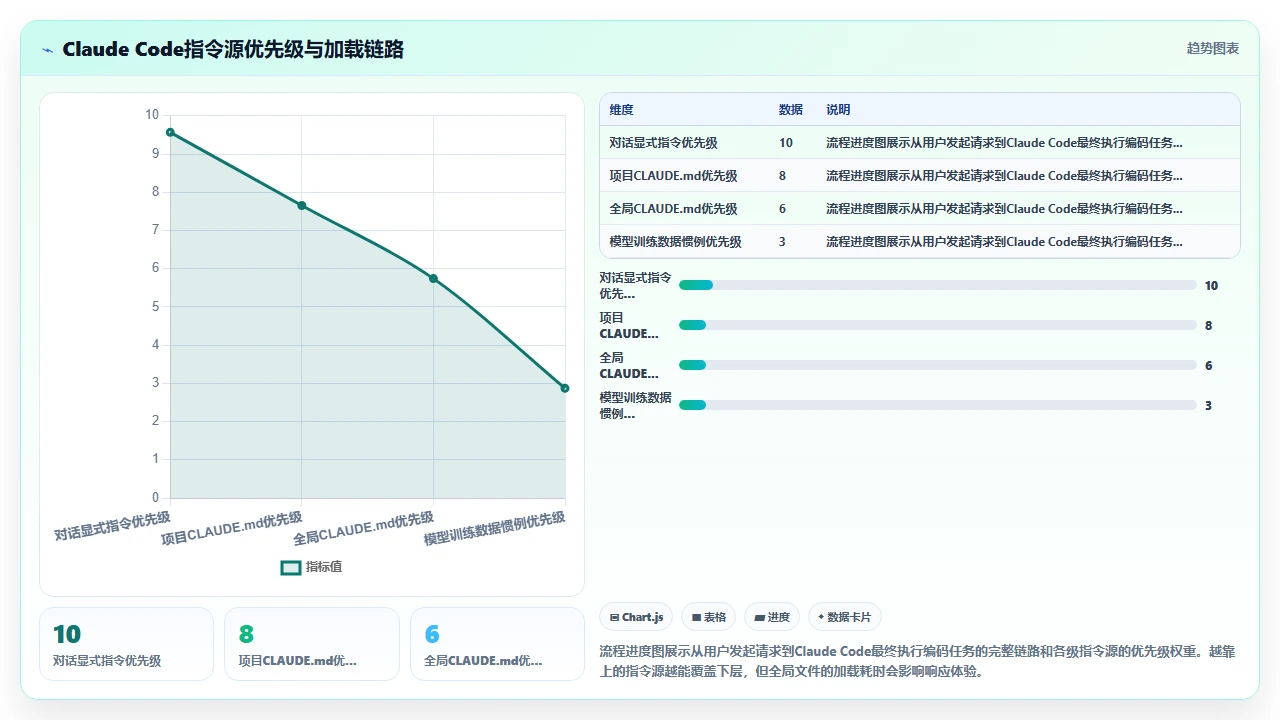
Task: Click value 10 in the table's 数据 column
Action: (786, 143)
